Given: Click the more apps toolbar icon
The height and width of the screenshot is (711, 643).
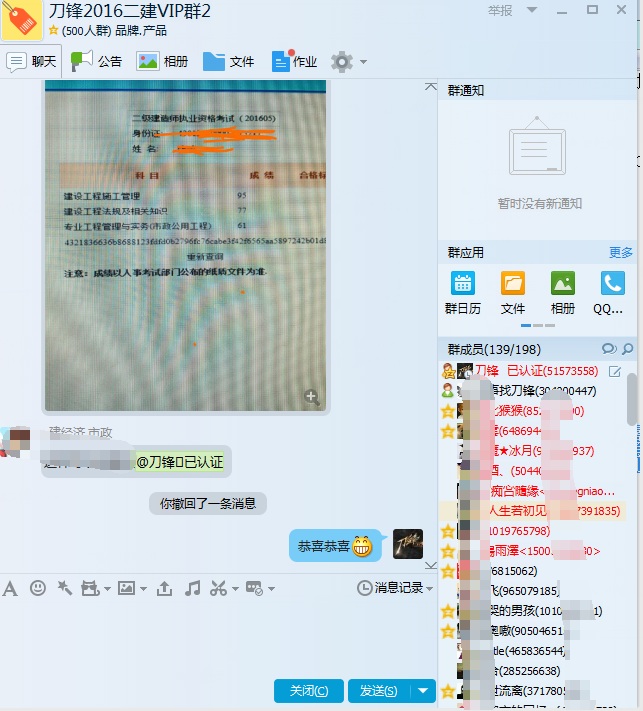Looking at the screenshot, I should point(254,588).
